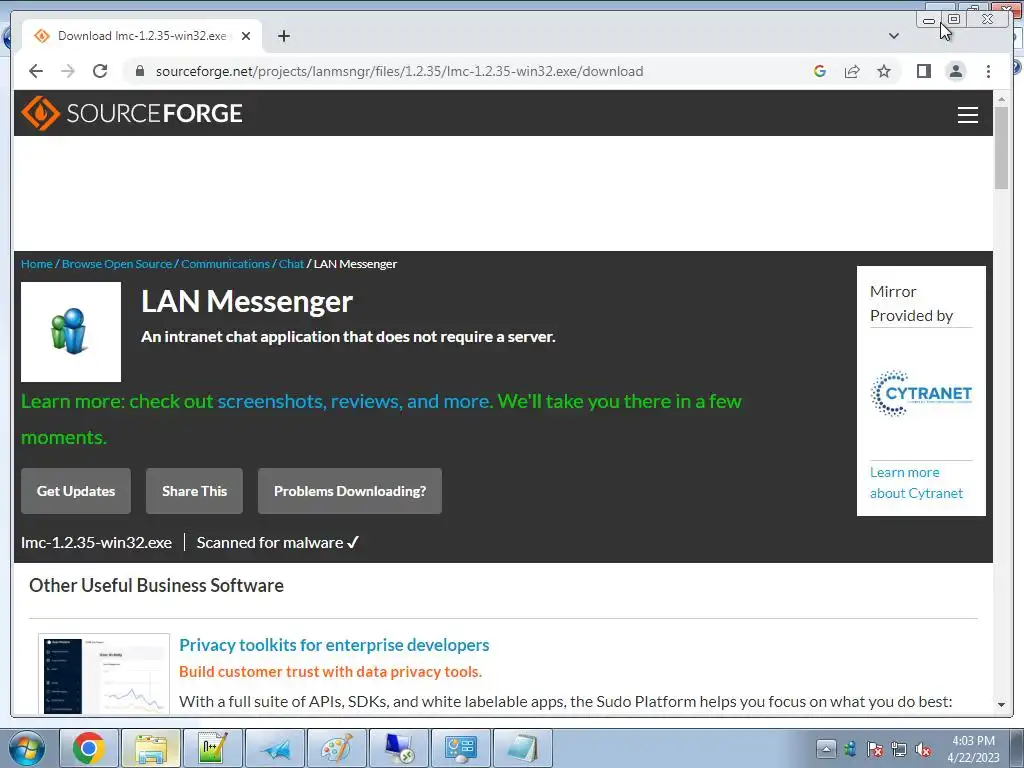Click the clock showing 4:03 PM
1024x768 pixels.
(973, 749)
